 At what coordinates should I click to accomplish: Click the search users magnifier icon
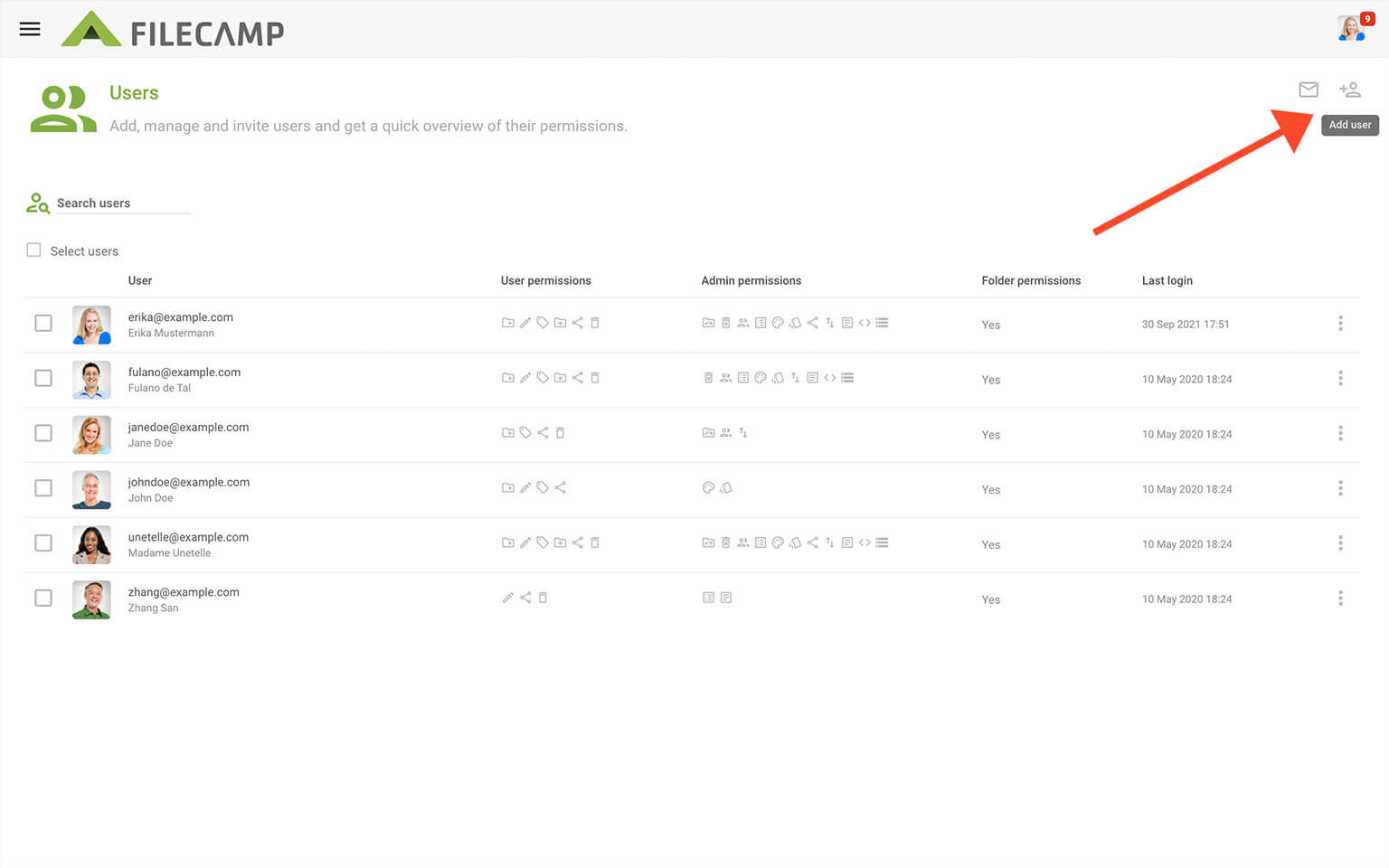pyautogui.click(x=37, y=203)
